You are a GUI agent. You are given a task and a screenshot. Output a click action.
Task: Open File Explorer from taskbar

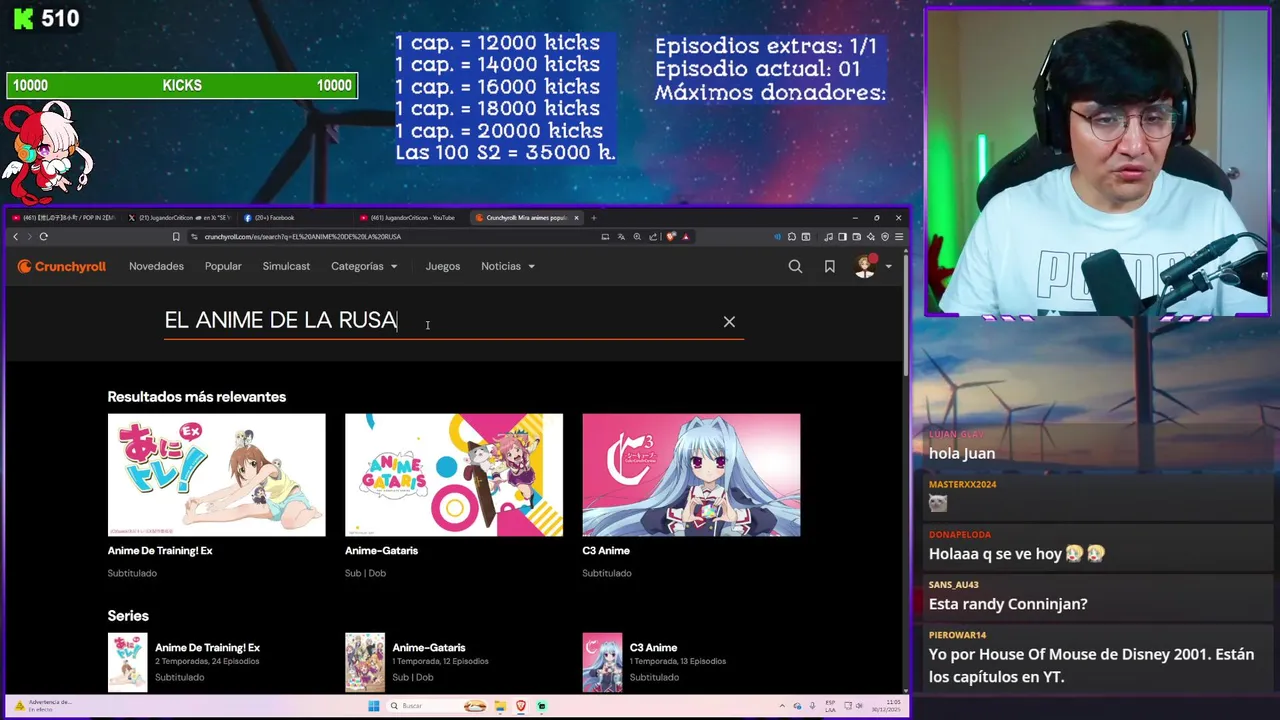point(500,705)
